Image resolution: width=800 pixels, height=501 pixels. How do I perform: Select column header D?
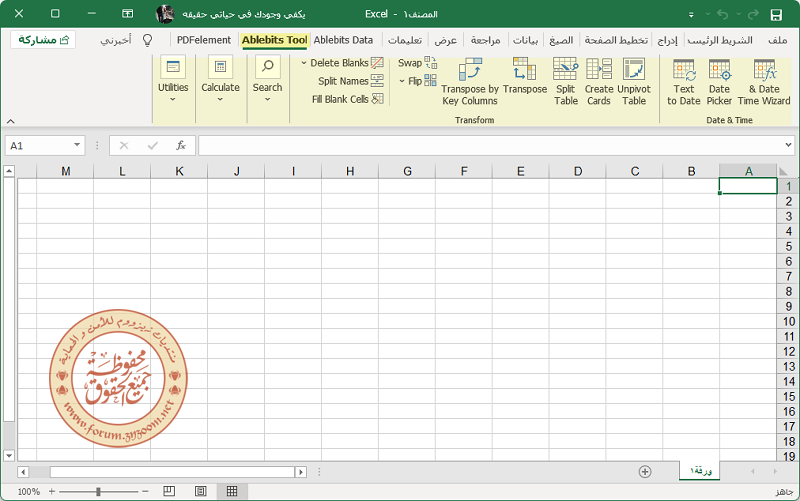[578, 171]
